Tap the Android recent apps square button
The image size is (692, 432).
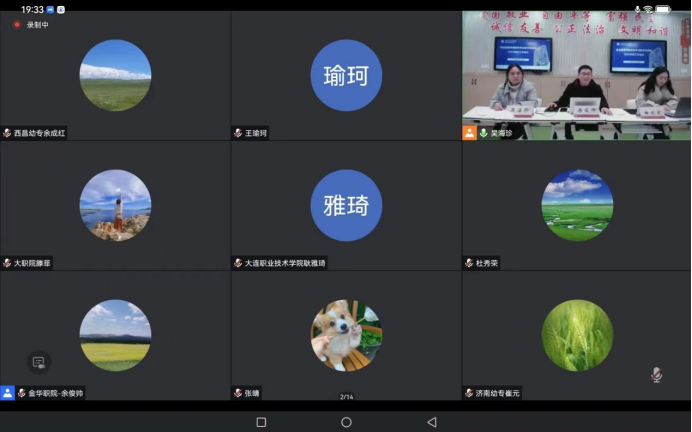point(261,422)
